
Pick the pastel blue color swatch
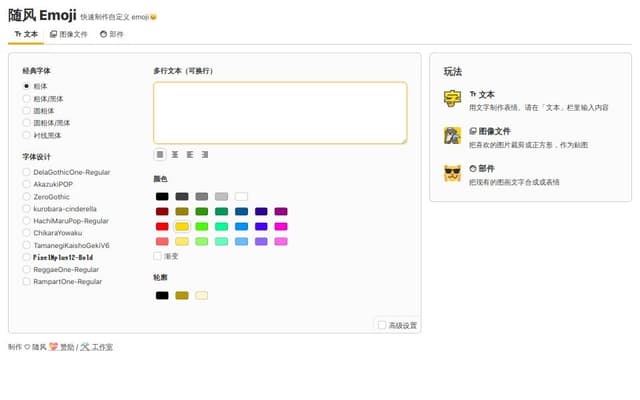241,242
